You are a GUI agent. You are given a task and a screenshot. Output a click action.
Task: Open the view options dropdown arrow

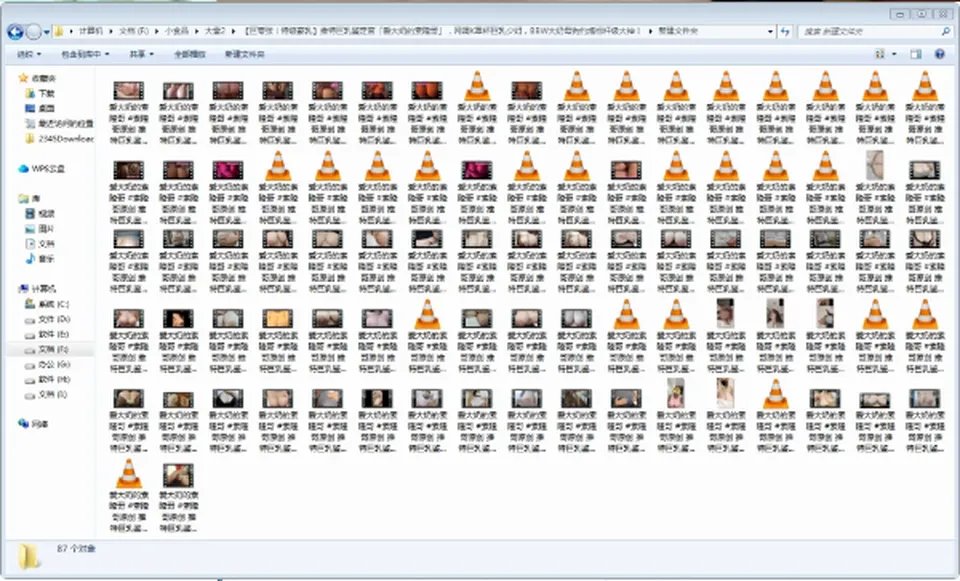pos(894,54)
